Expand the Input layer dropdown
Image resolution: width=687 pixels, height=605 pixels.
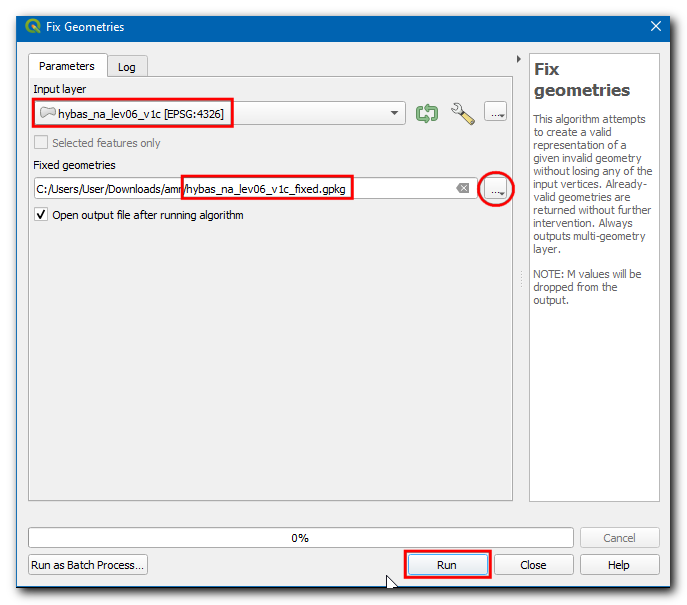pyautogui.click(x=394, y=113)
